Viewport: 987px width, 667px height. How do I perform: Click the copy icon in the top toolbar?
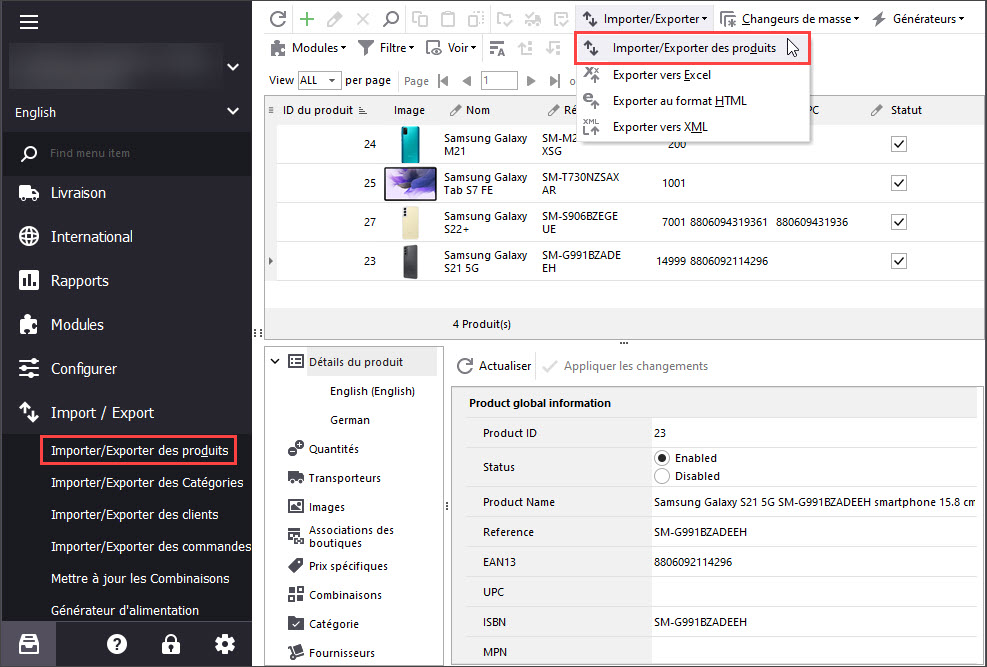420,19
